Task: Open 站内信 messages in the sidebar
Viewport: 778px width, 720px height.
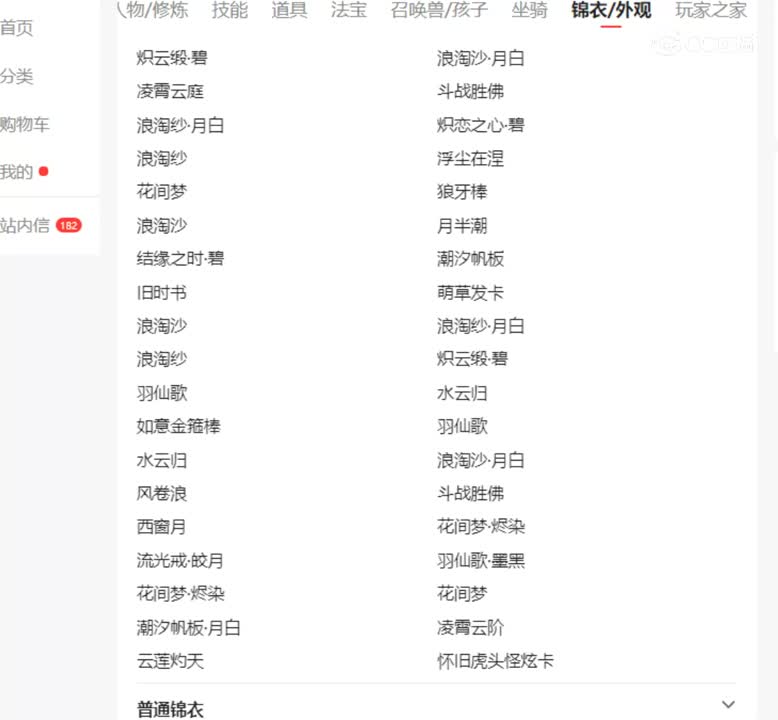Action: pyautogui.click(x=25, y=225)
